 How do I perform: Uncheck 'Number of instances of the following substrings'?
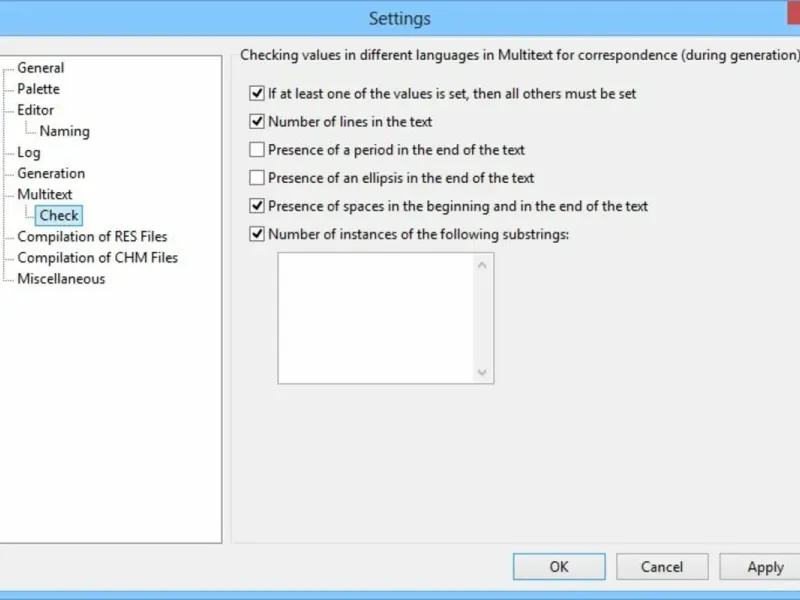coord(257,235)
